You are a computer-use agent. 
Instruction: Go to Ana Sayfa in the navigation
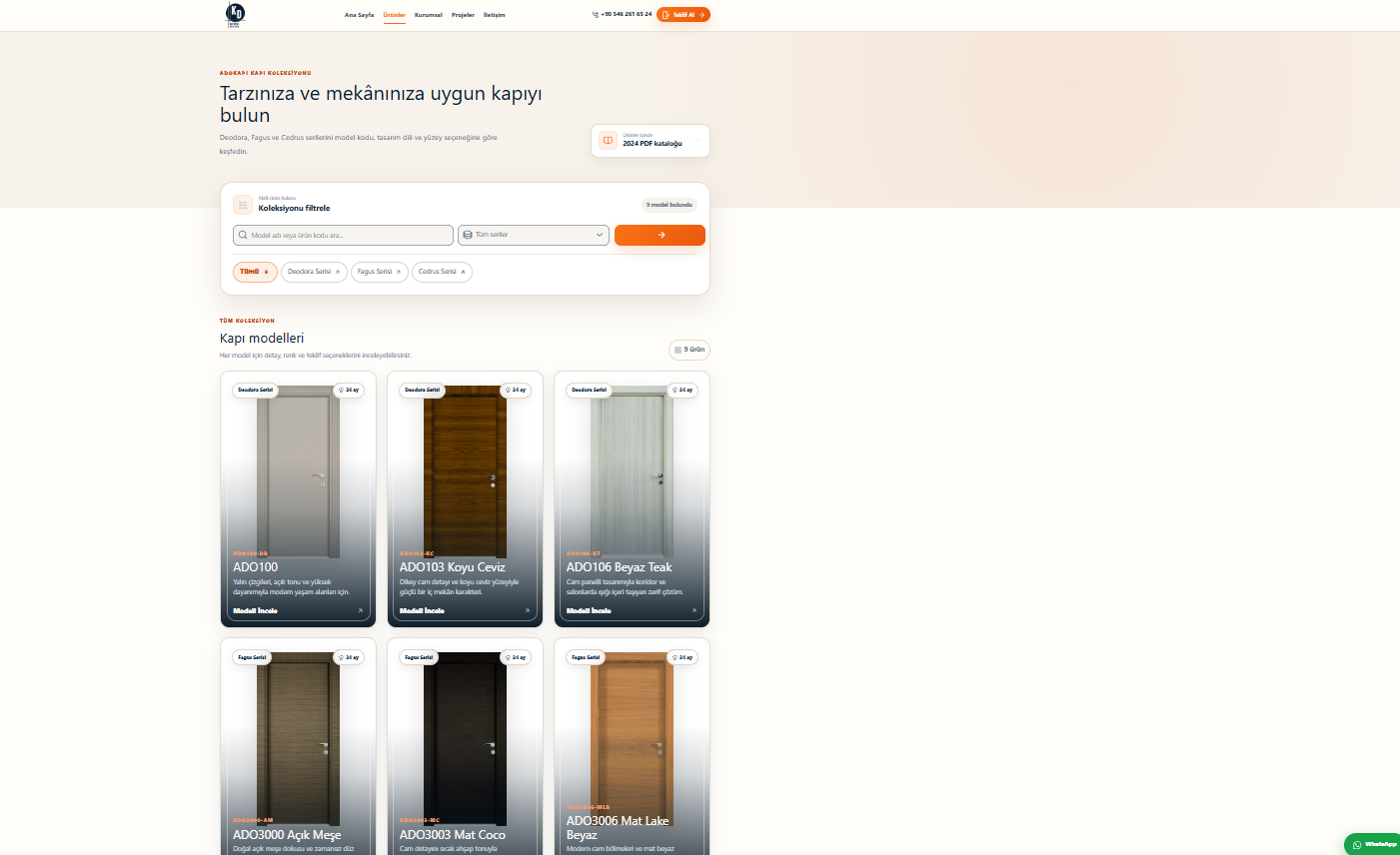(x=359, y=15)
